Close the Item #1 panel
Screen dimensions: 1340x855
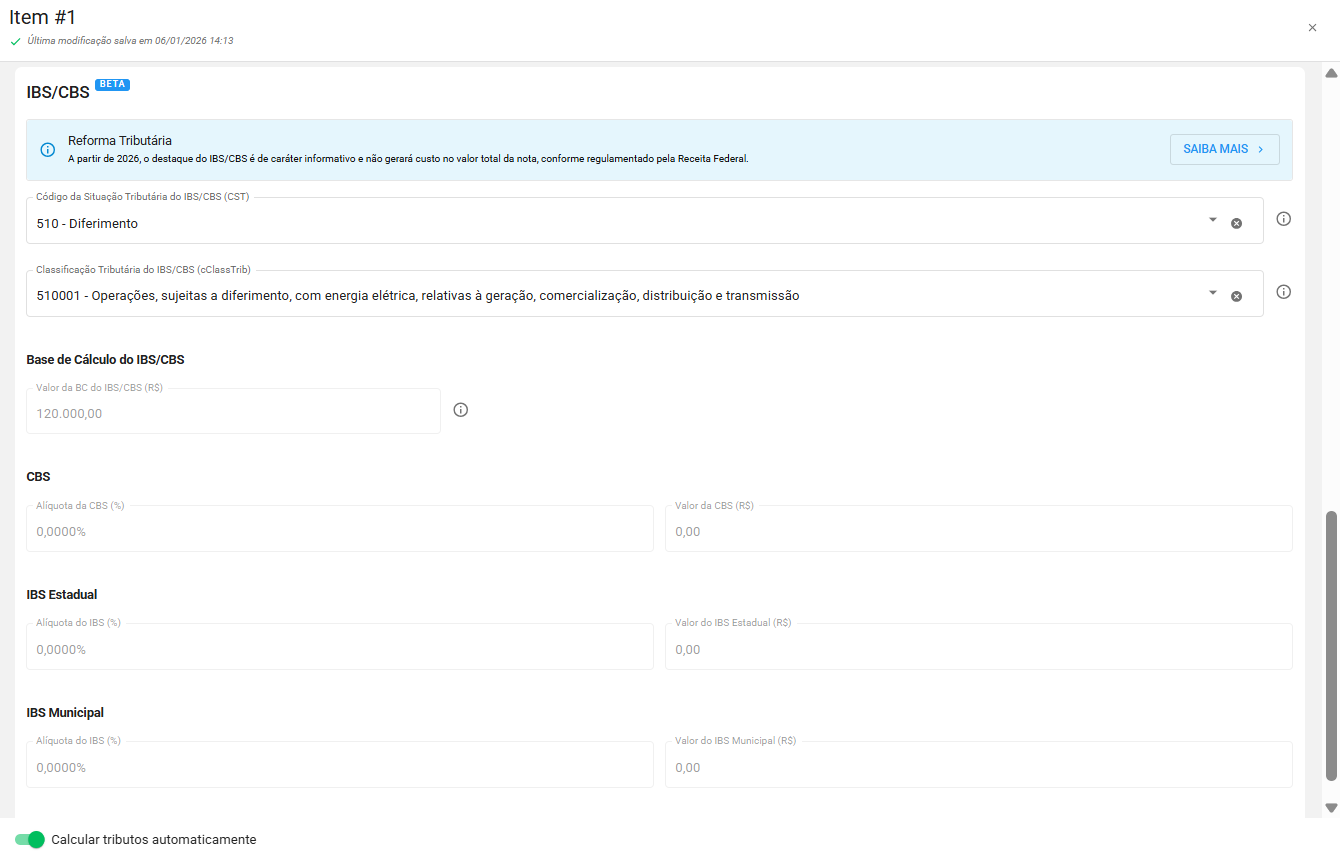coord(1312,28)
